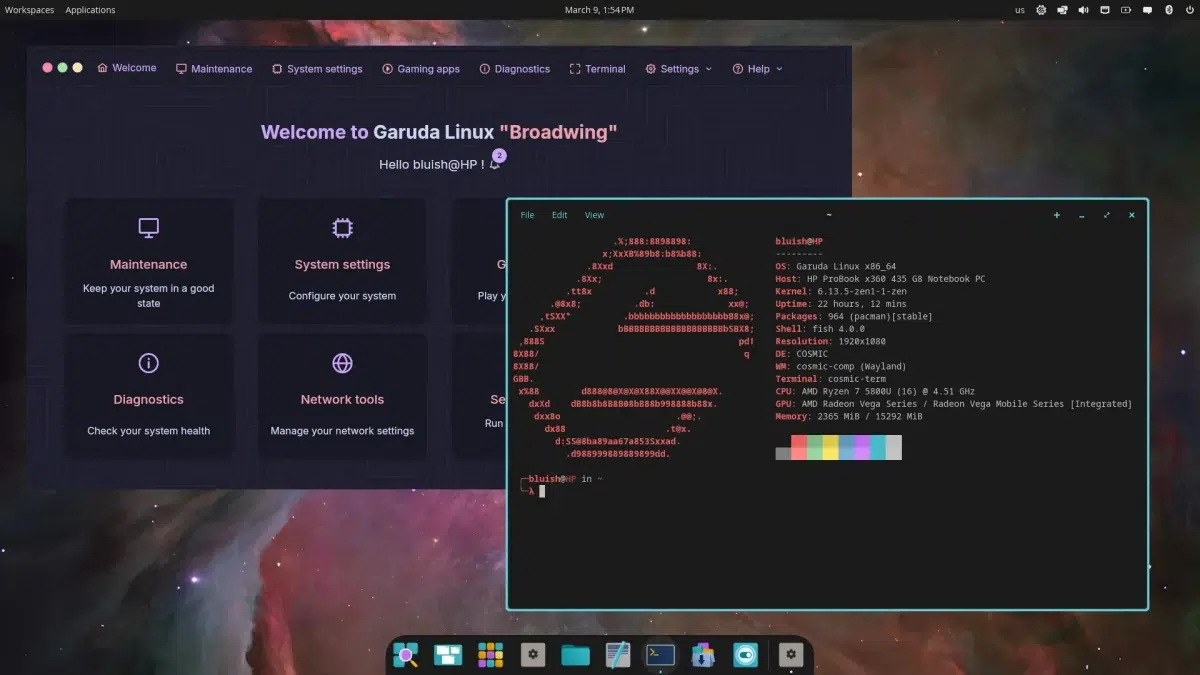Check battery status from the top panel

click(1126, 10)
